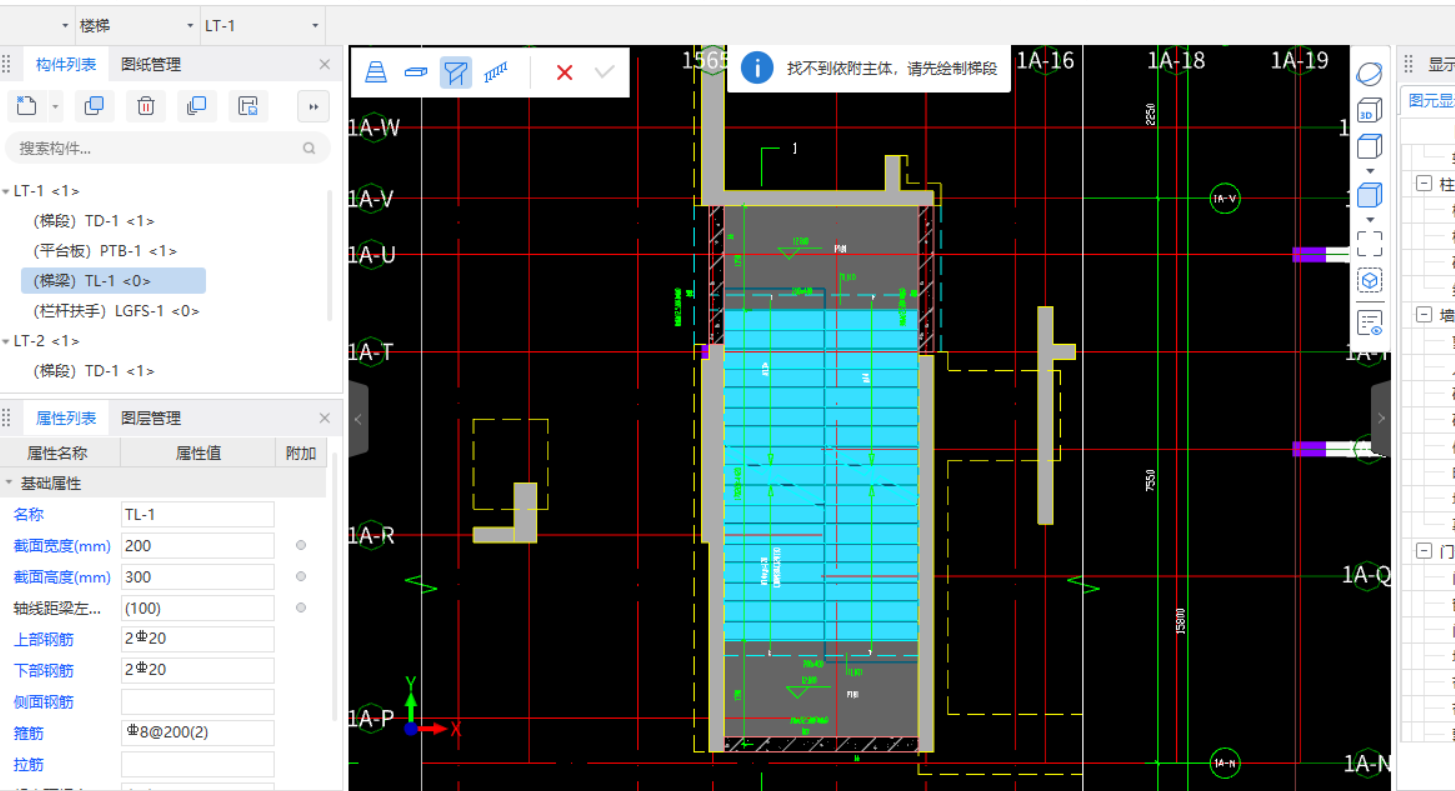The height and width of the screenshot is (791, 1455).
Task: Edit the 截面宽度 value 200
Action: (x=198, y=546)
